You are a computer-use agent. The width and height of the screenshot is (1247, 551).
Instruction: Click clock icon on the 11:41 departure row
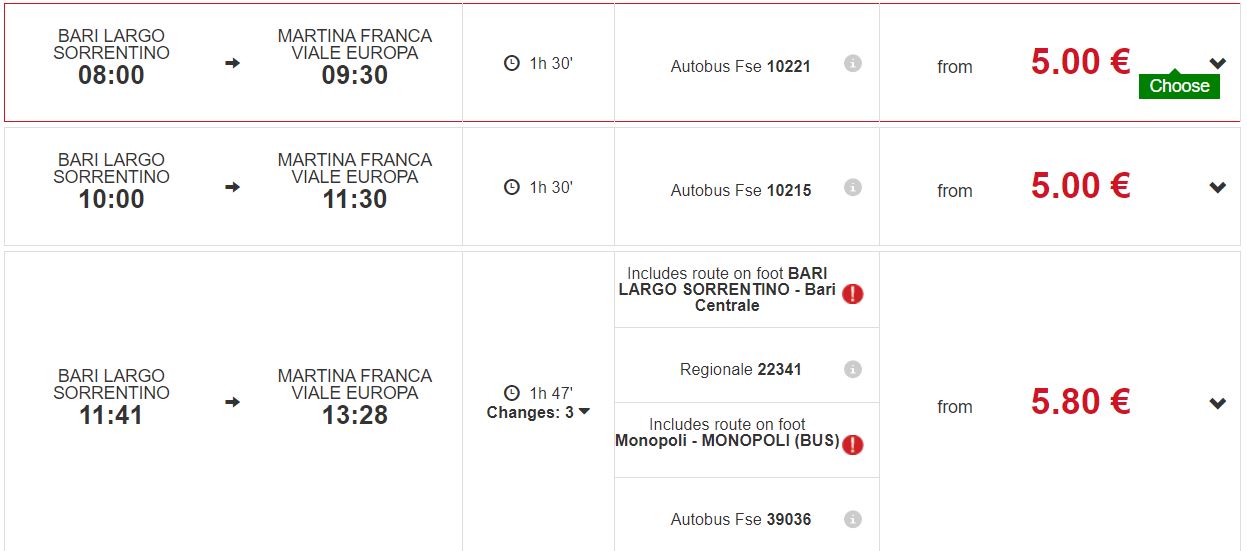point(512,393)
